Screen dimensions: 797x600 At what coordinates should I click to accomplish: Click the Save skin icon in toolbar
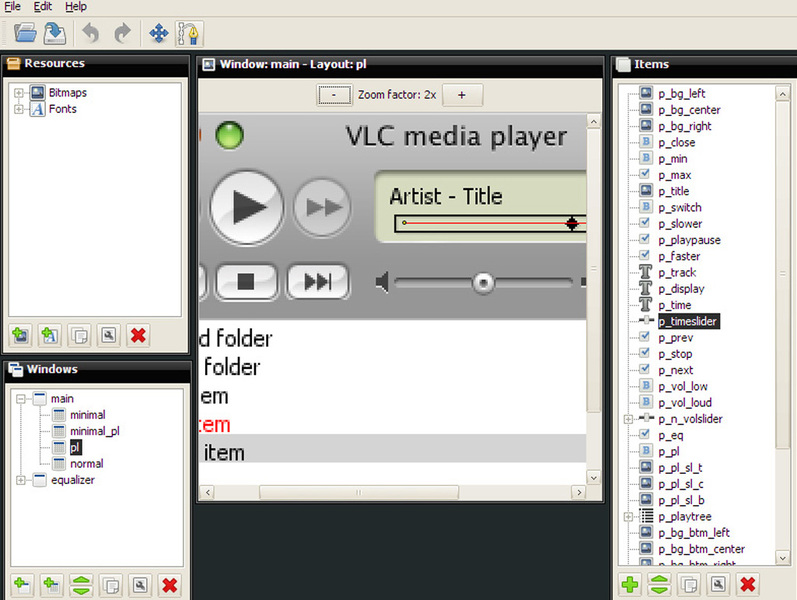pos(55,34)
